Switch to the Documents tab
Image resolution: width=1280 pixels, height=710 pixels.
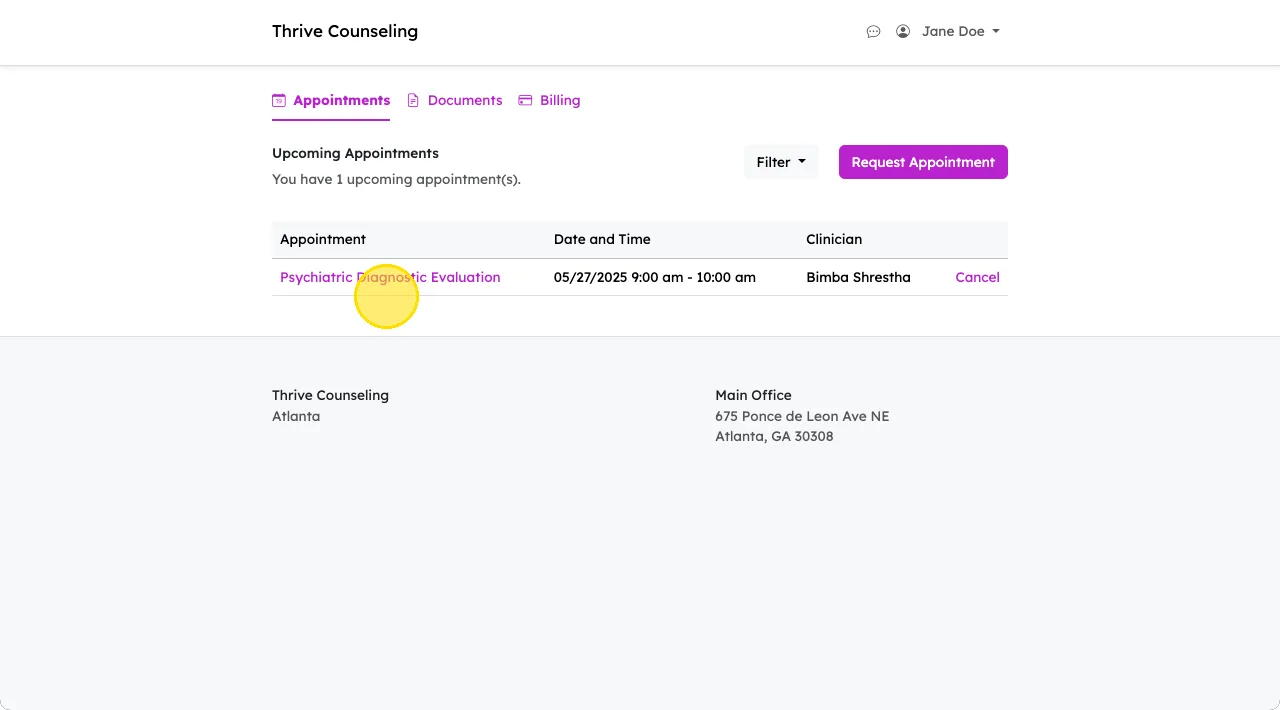tap(455, 101)
